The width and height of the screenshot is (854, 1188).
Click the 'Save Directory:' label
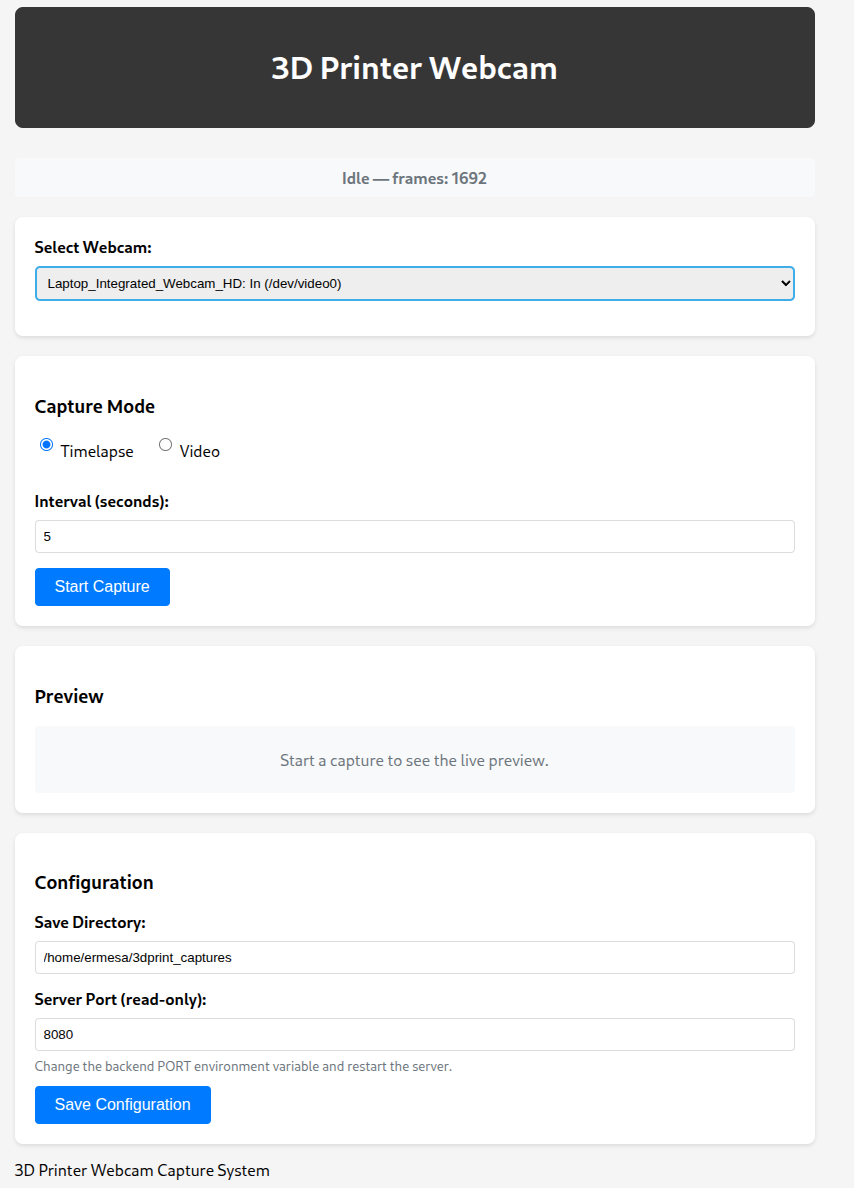click(x=90, y=923)
